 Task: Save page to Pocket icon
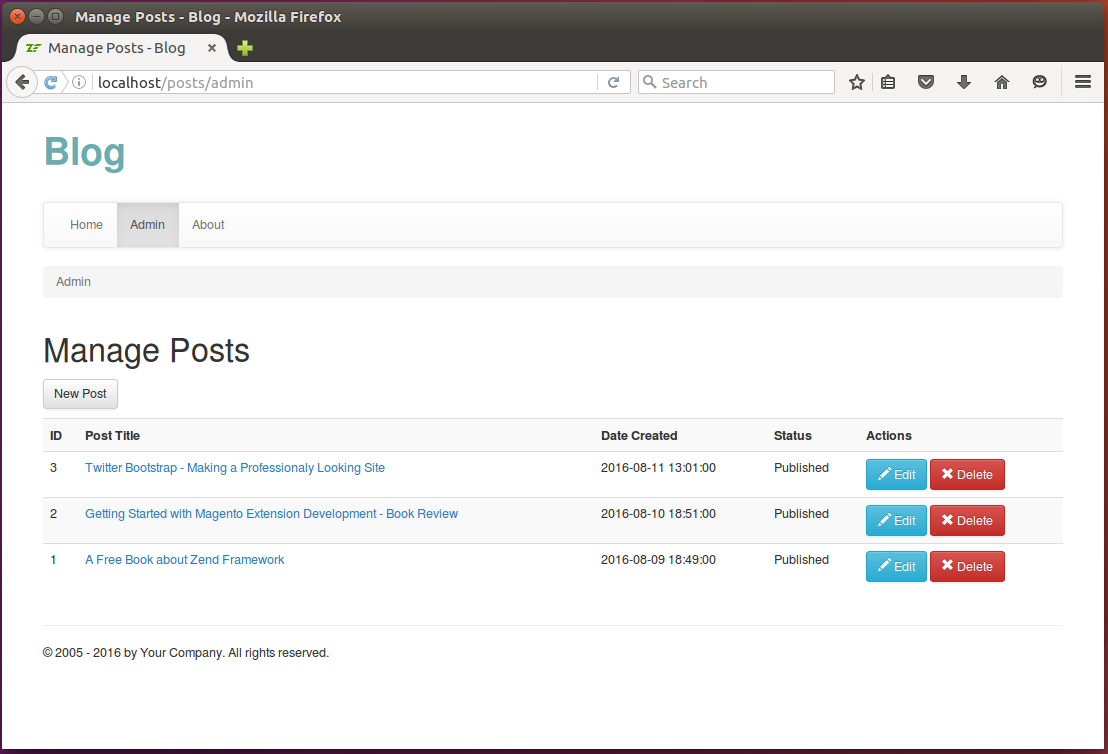point(926,83)
